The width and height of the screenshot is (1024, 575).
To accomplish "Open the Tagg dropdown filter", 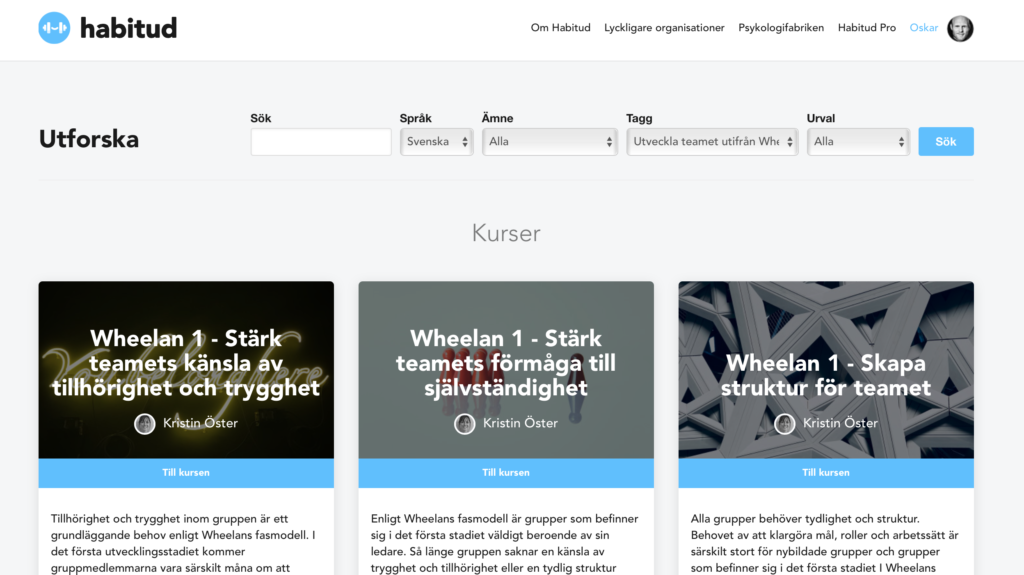I will (711, 142).
